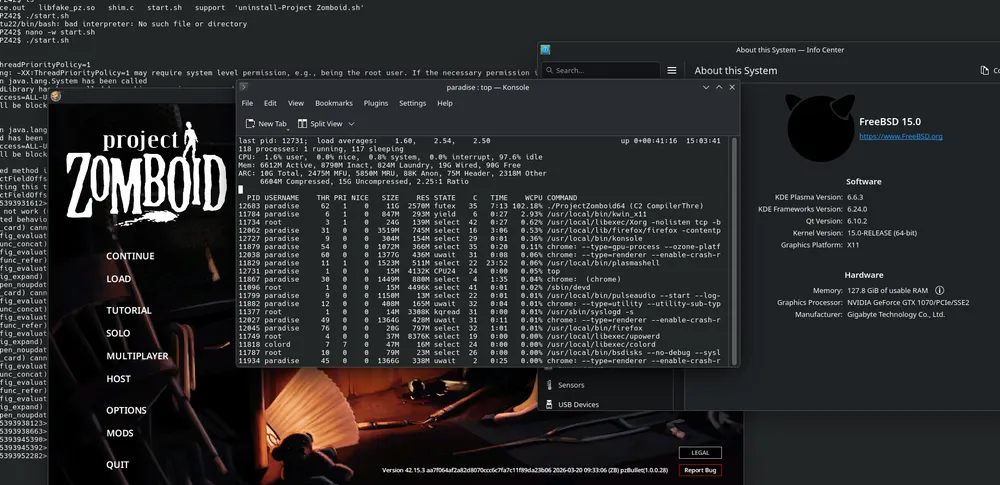This screenshot has width=1000, height=485.
Task: Open the Konsole Bookmarks menu
Action: (x=333, y=103)
